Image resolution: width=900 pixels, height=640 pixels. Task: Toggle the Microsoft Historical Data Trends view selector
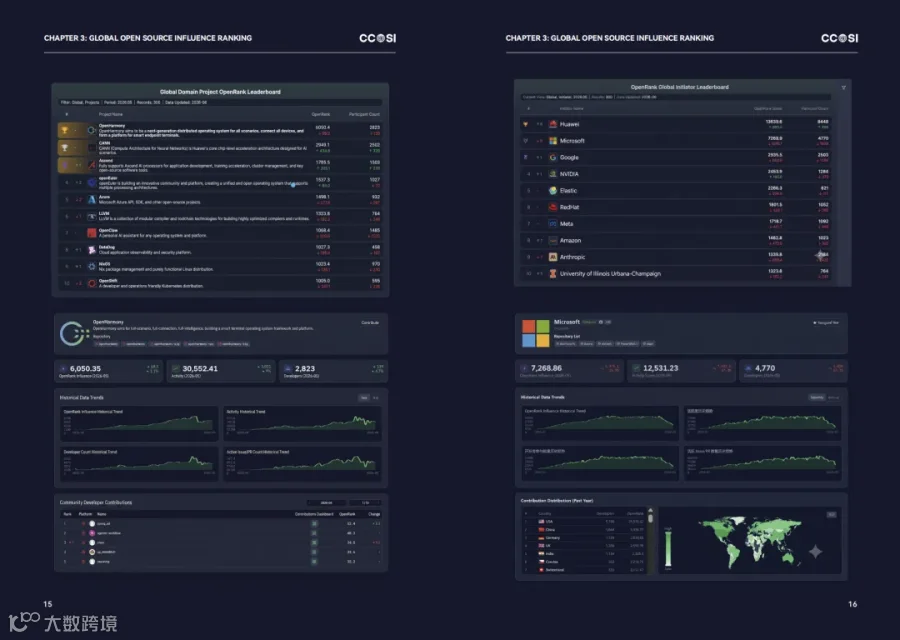(x=817, y=397)
